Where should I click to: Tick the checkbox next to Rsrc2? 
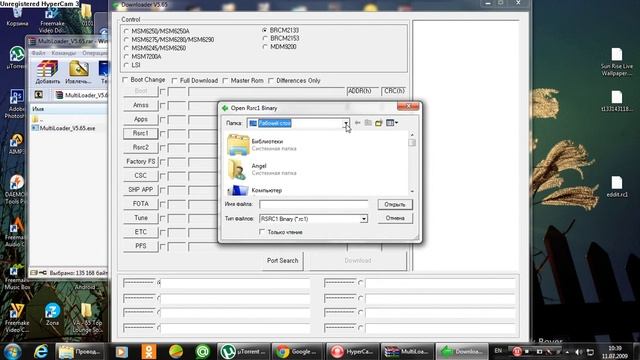(162, 148)
